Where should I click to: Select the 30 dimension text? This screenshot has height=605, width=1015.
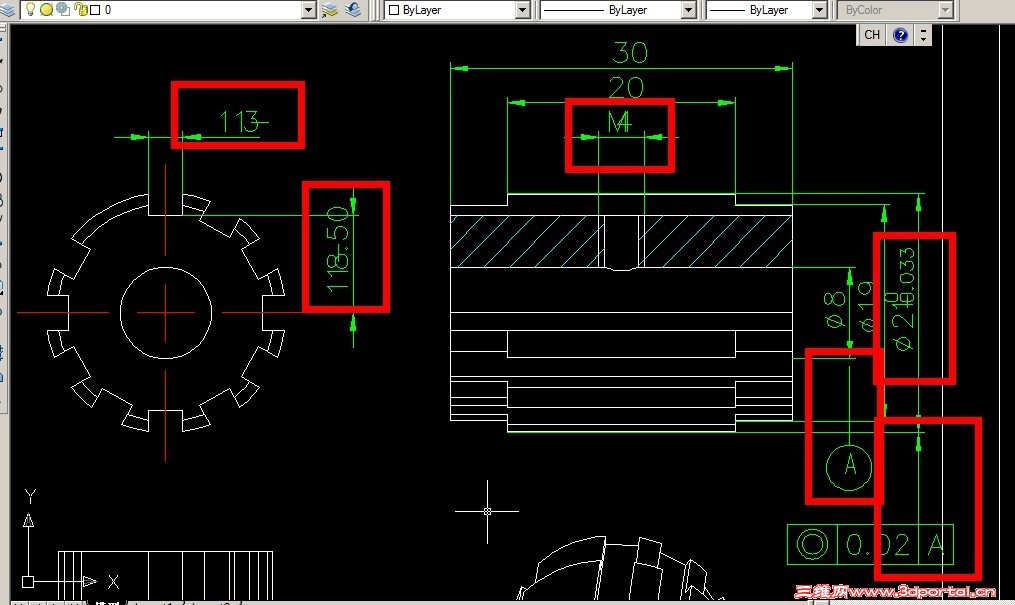click(630, 53)
